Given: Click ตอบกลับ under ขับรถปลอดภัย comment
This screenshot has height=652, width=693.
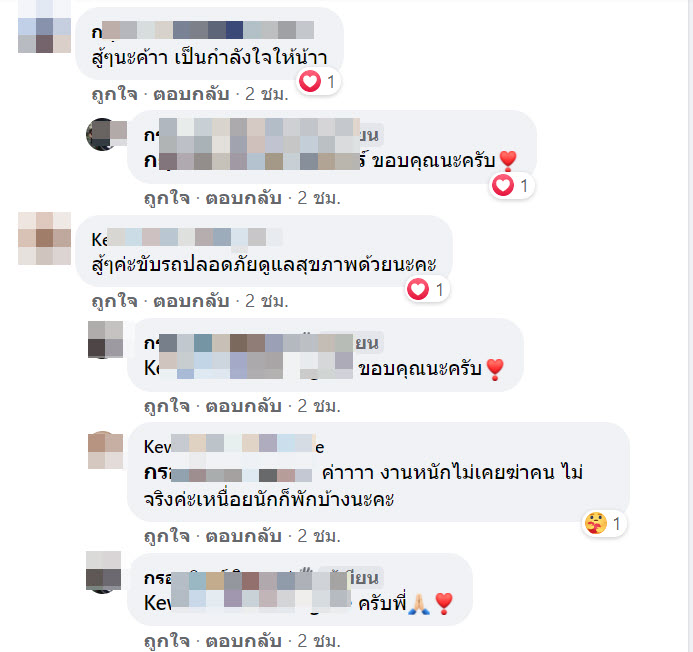Looking at the screenshot, I should 191,301.
